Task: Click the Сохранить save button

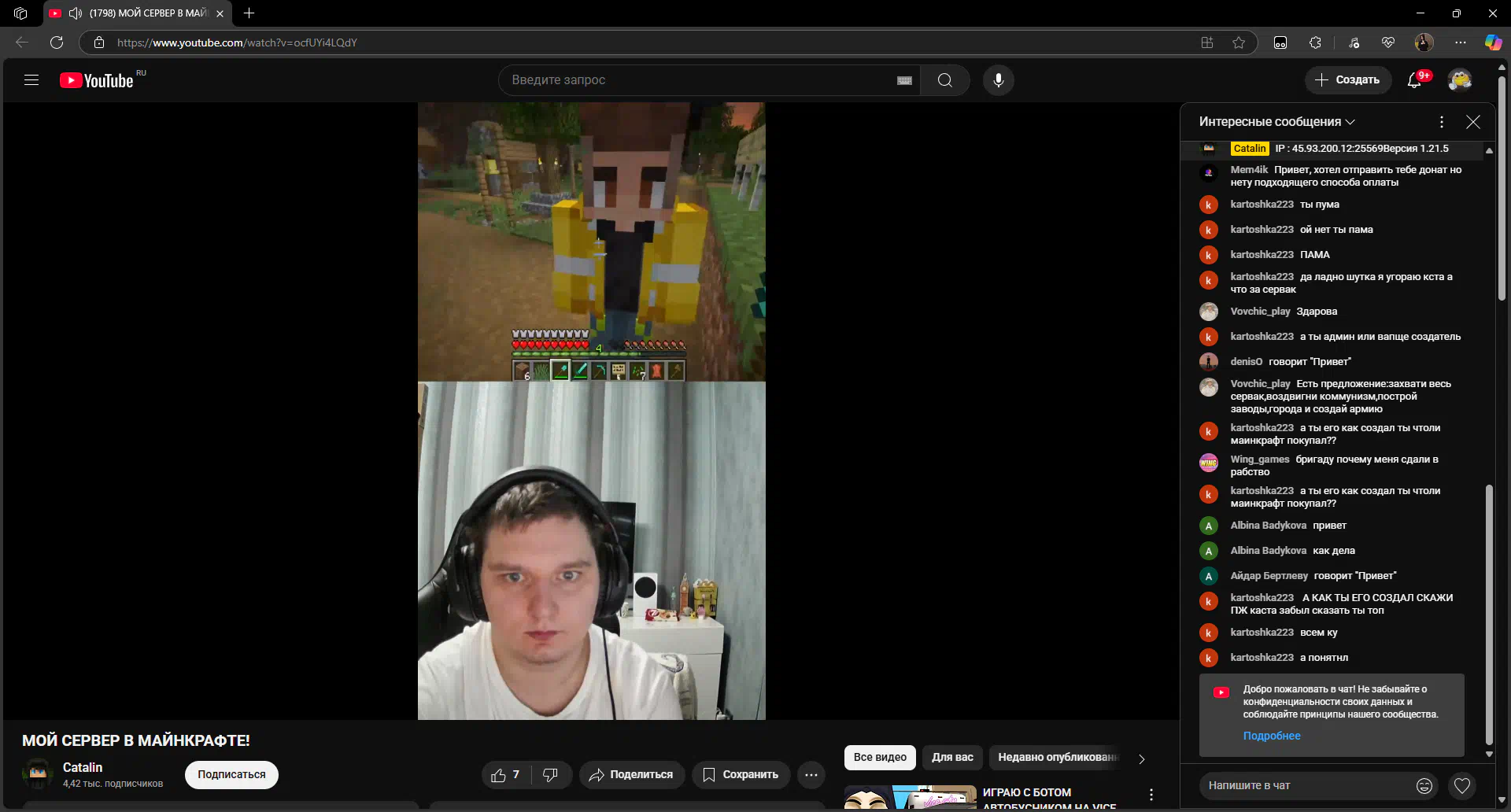Action: 741,775
